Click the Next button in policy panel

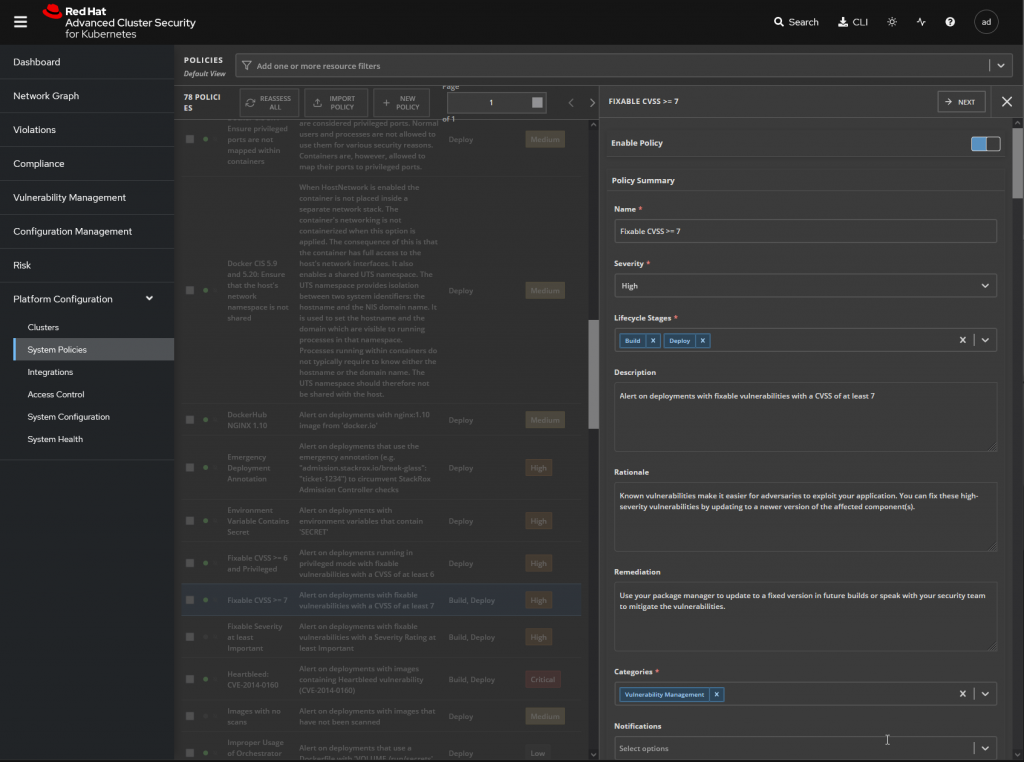[961, 102]
